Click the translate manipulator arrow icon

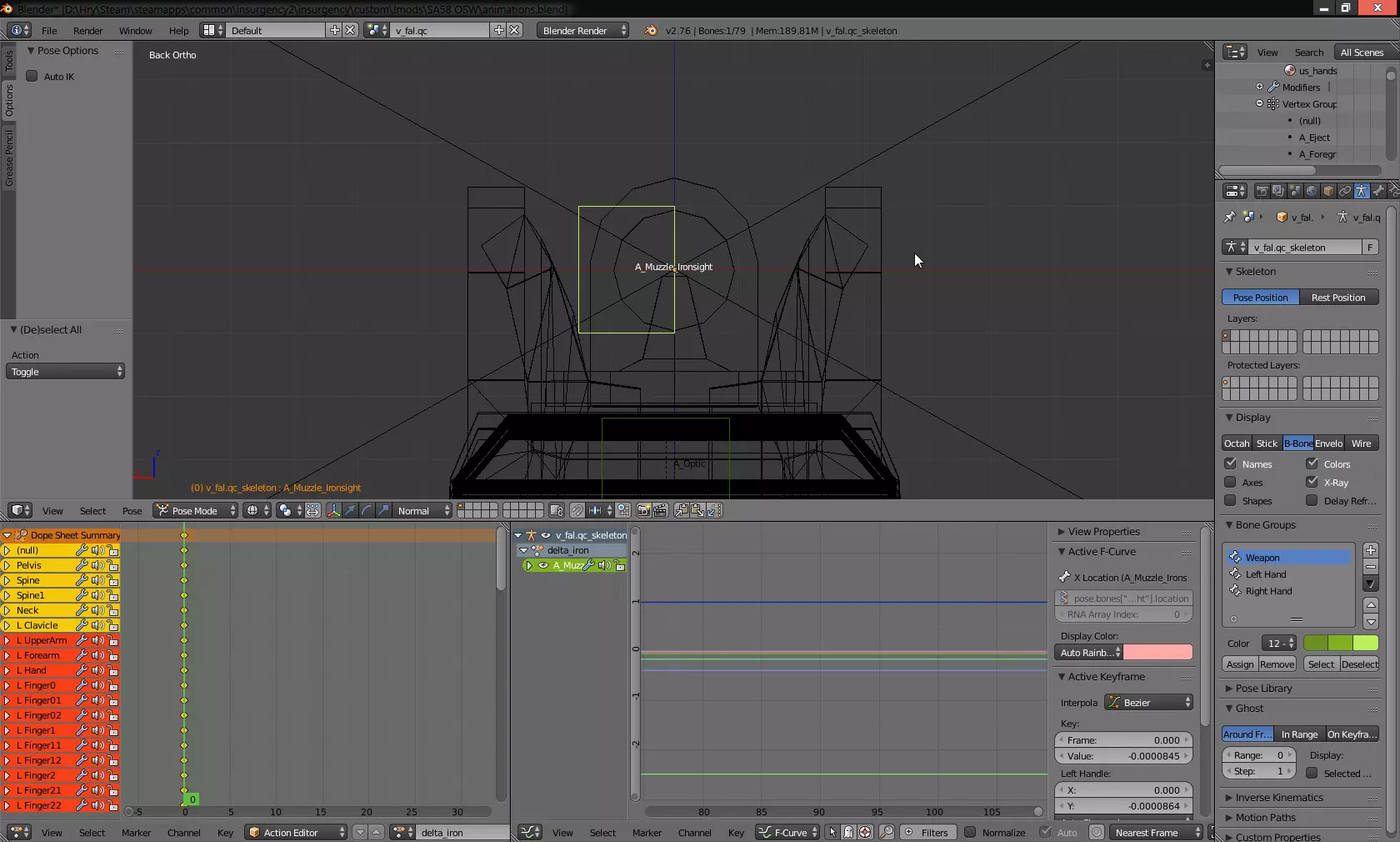click(350, 510)
